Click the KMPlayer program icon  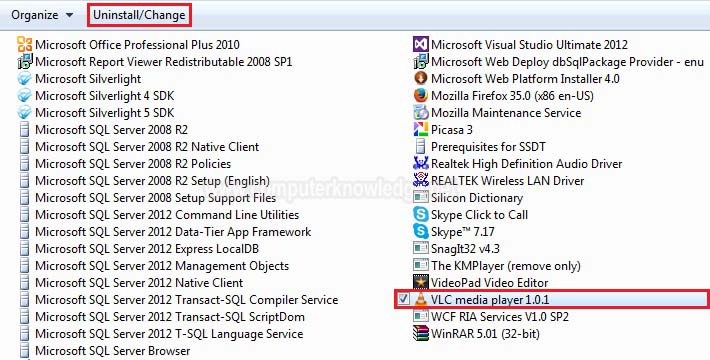(x=421, y=266)
